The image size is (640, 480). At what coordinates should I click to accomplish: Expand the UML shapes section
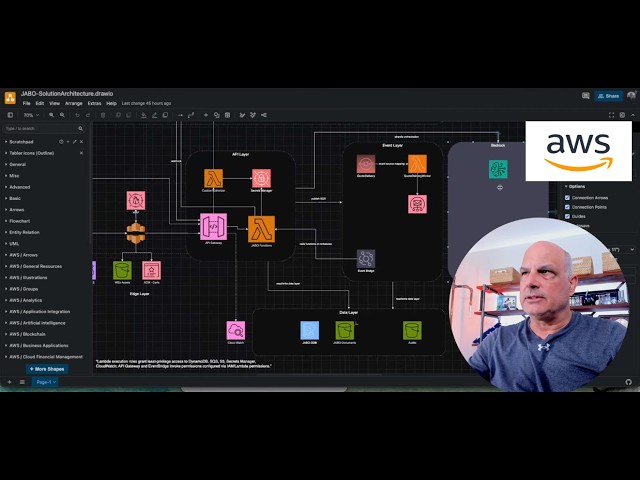12,244
